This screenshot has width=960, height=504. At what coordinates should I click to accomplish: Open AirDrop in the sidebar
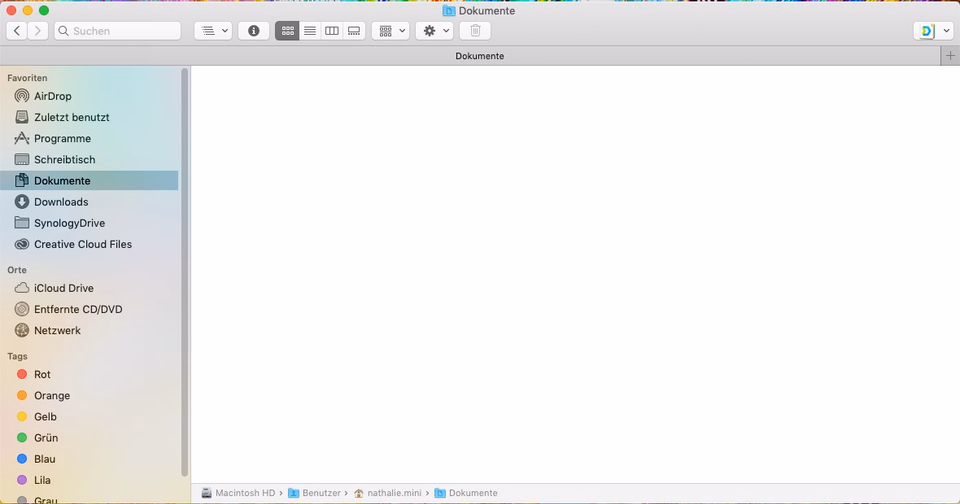[89, 96]
